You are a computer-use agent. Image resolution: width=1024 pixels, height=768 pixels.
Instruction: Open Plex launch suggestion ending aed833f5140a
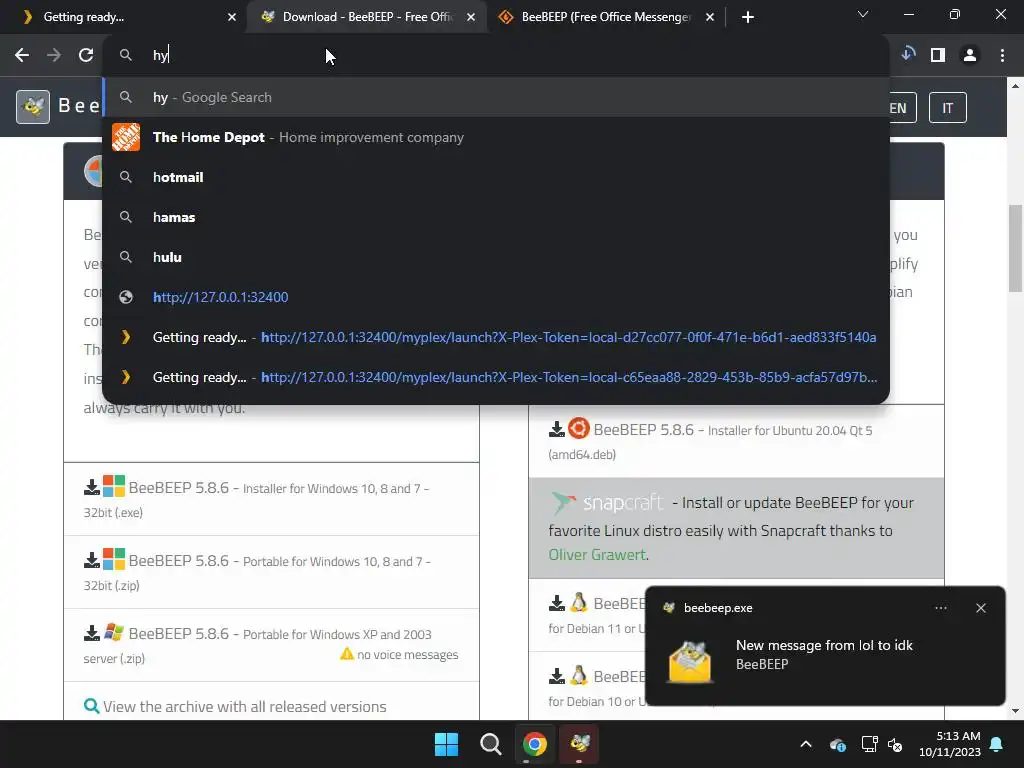click(x=496, y=337)
